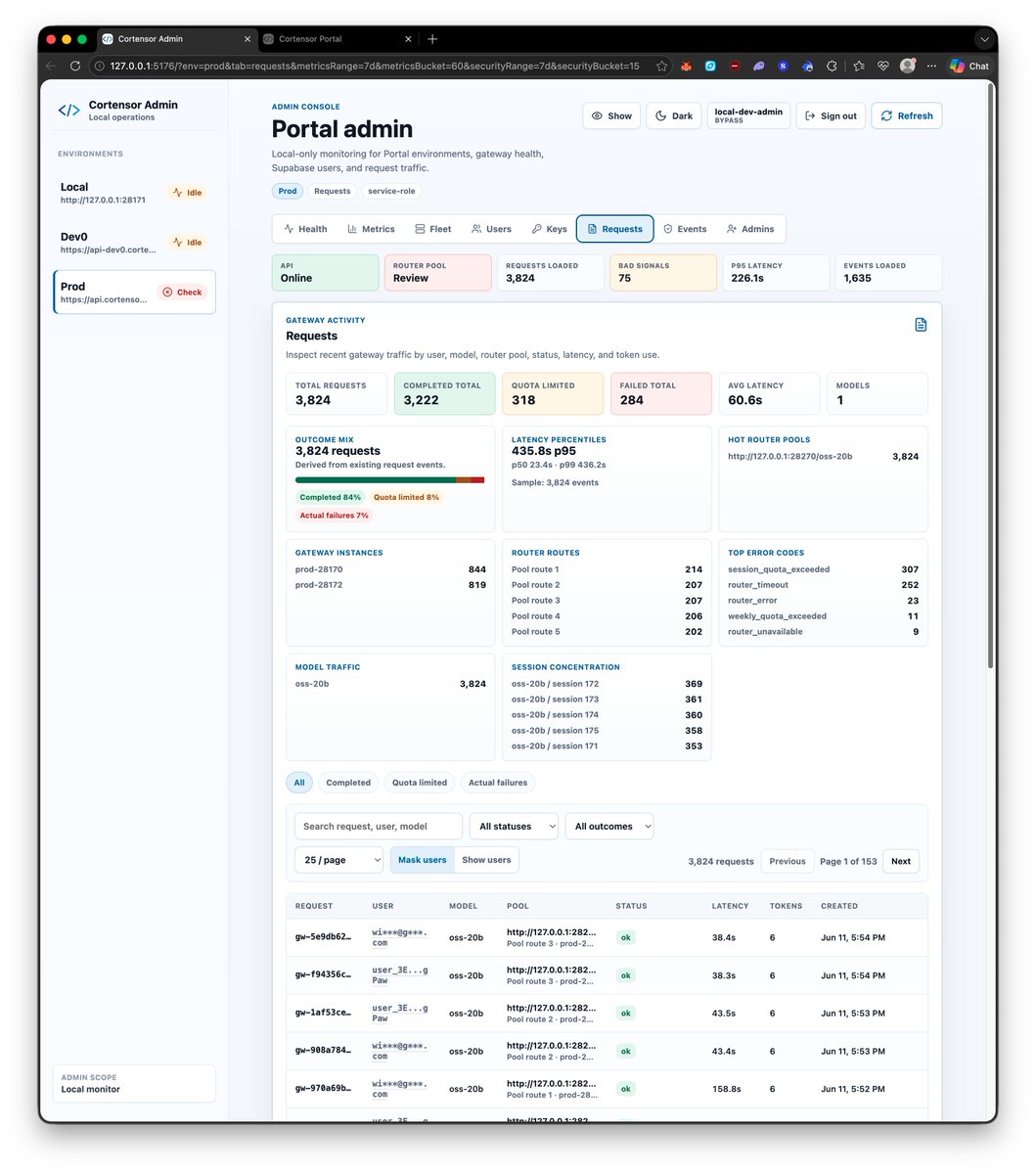Select the Dev0 environment

134,243
